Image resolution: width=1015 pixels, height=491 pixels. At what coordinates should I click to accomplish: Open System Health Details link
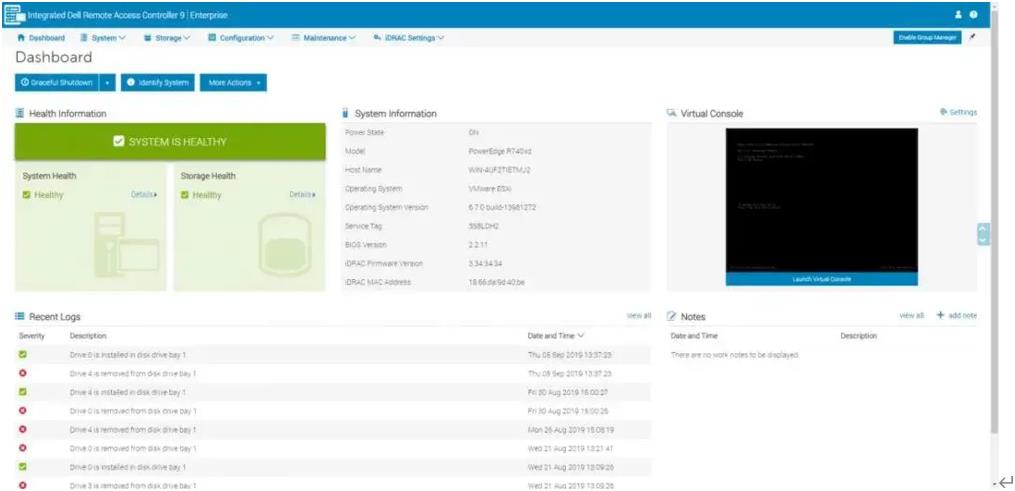coord(144,194)
